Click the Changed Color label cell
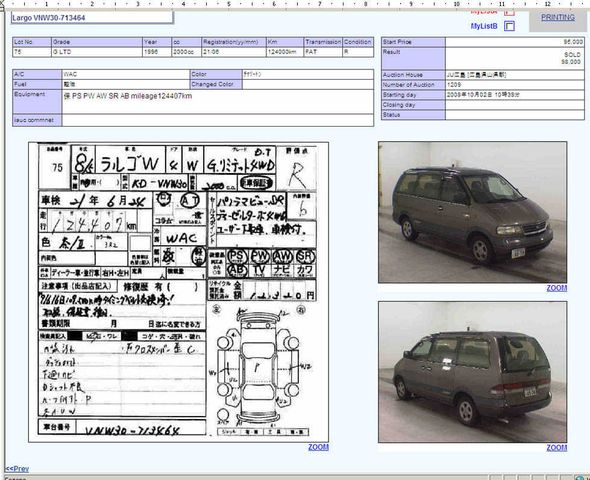Image resolution: width=590 pixels, height=480 pixels. point(216,84)
